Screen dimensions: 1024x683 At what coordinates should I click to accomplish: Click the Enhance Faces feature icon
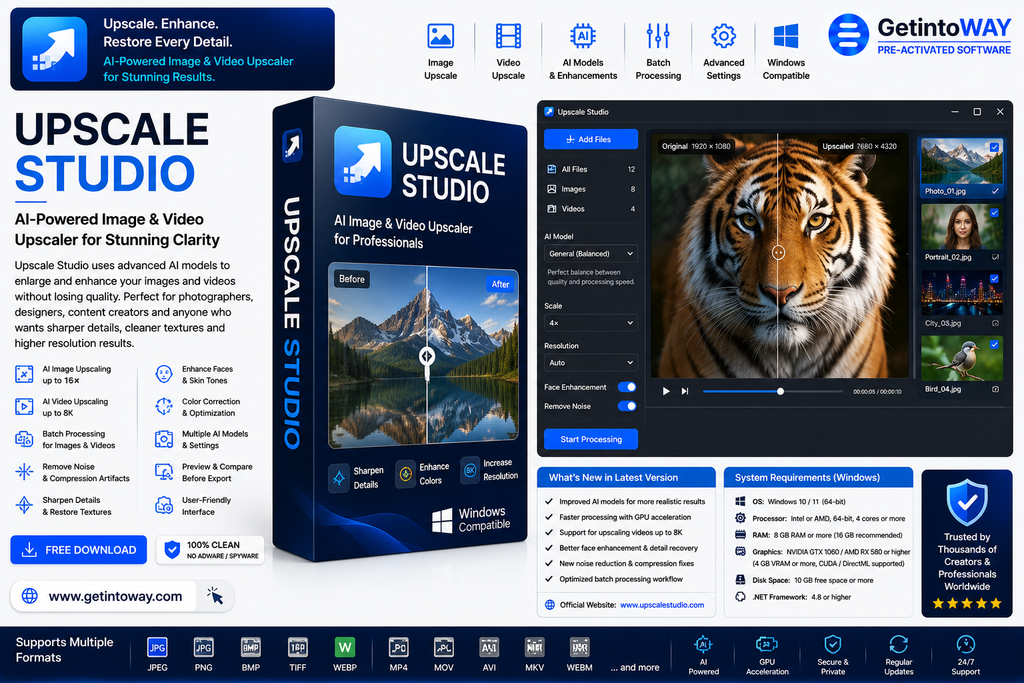pos(164,374)
